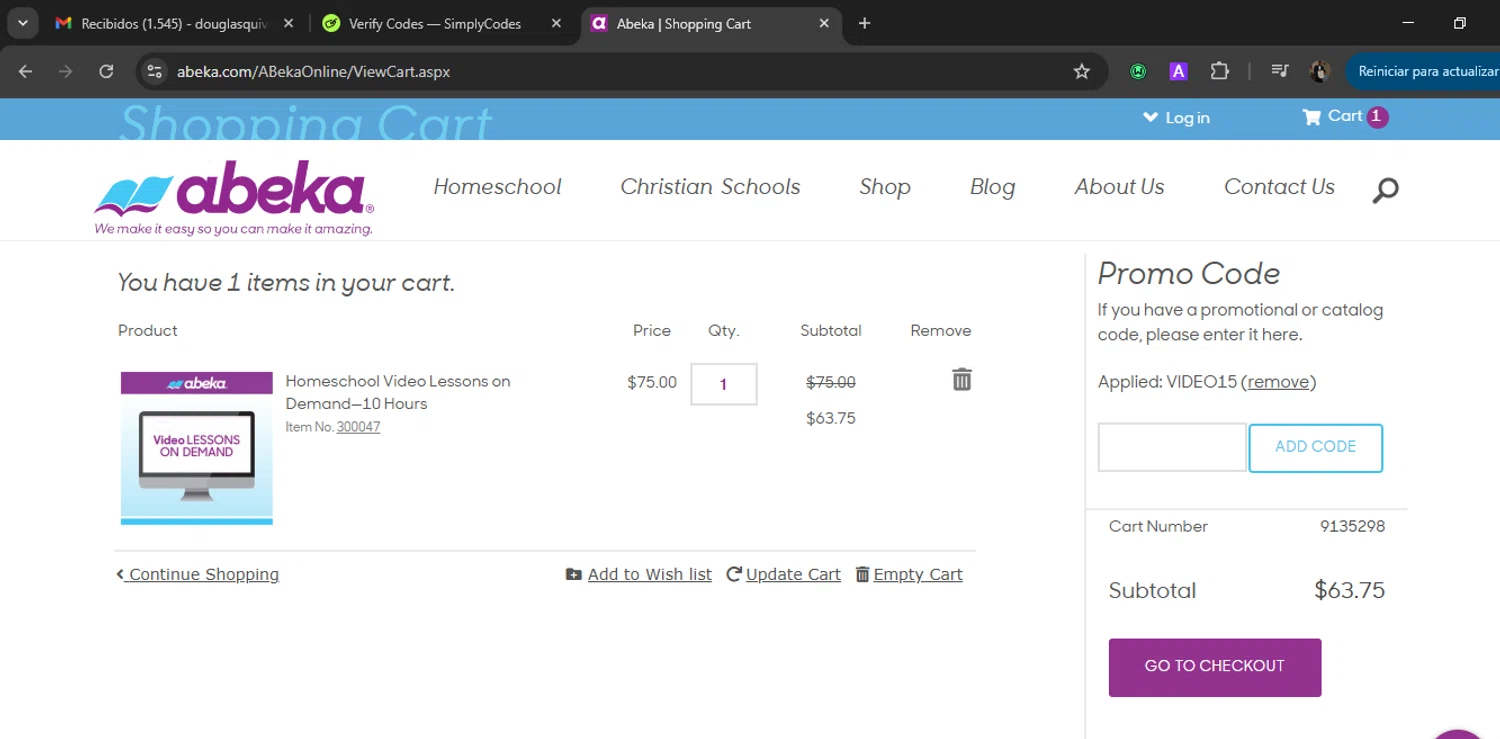Open the site search magnifier icon
This screenshot has width=1500, height=739.
(x=1385, y=189)
